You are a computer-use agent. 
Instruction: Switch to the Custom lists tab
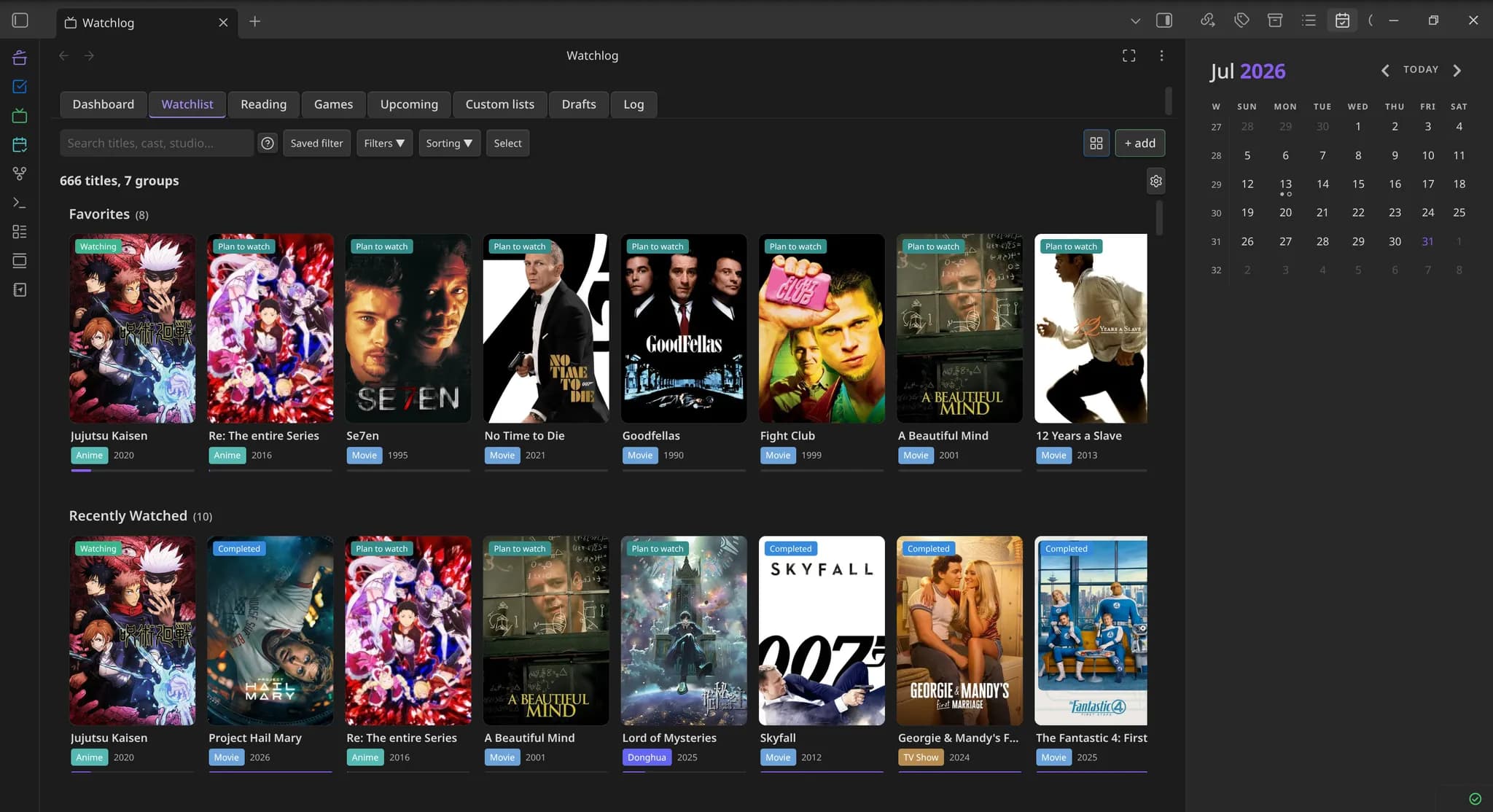[x=499, y=104]
